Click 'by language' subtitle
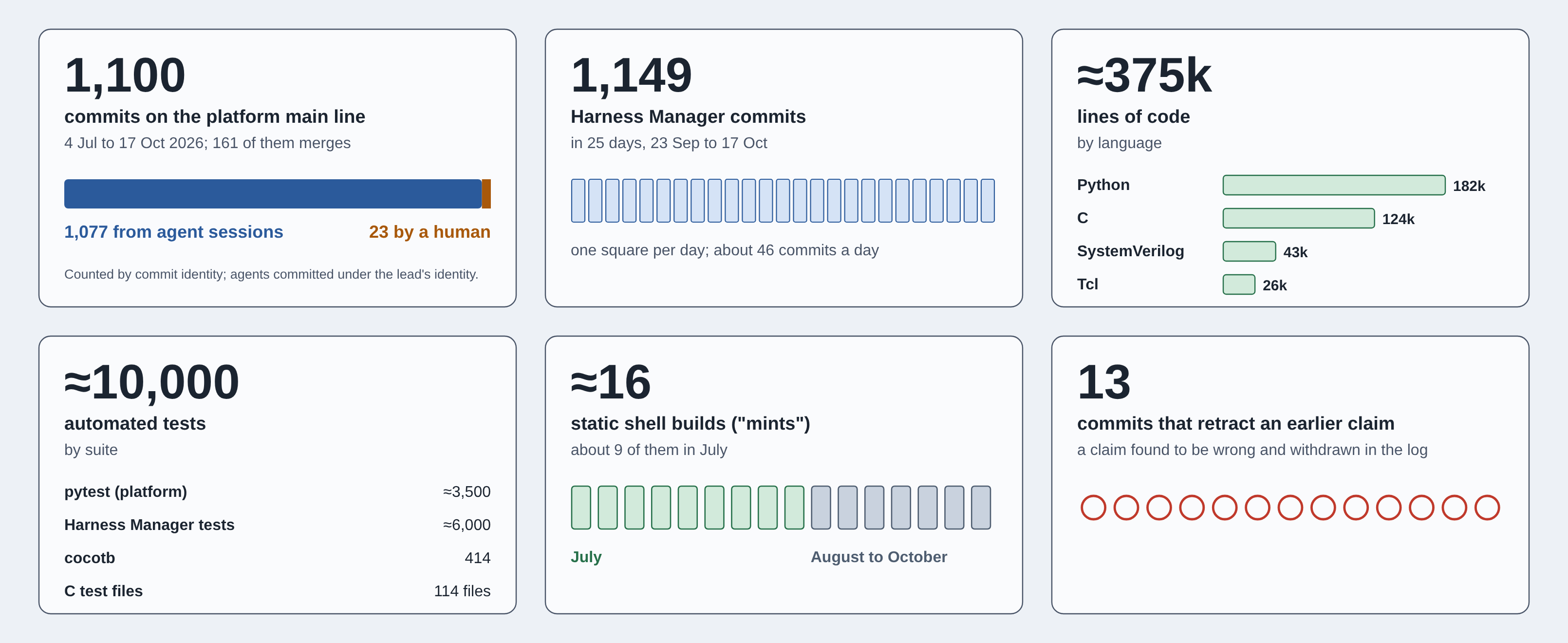Viewport: 1568px width, 643px height. (1120, 143)
